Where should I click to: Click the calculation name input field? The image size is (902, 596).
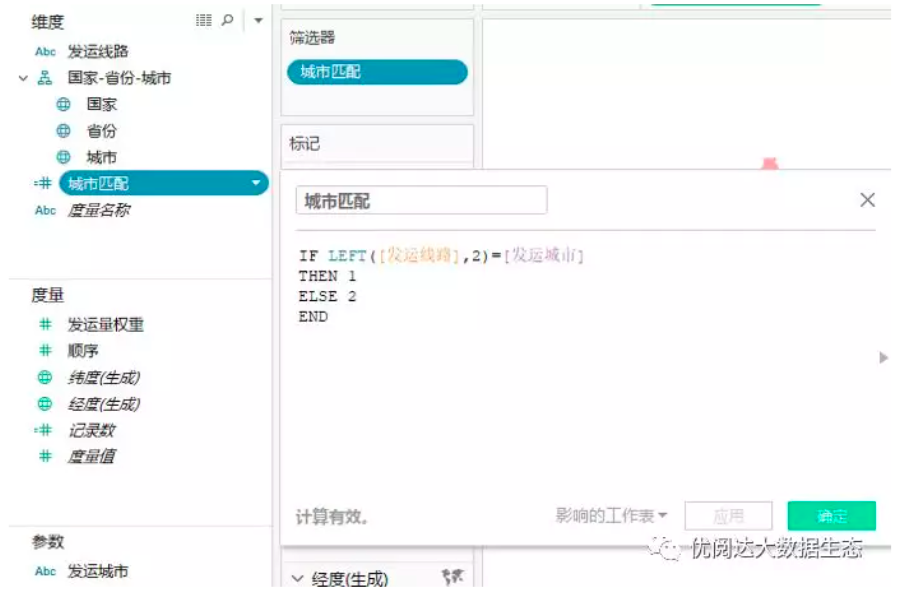(x=421, y=201)
